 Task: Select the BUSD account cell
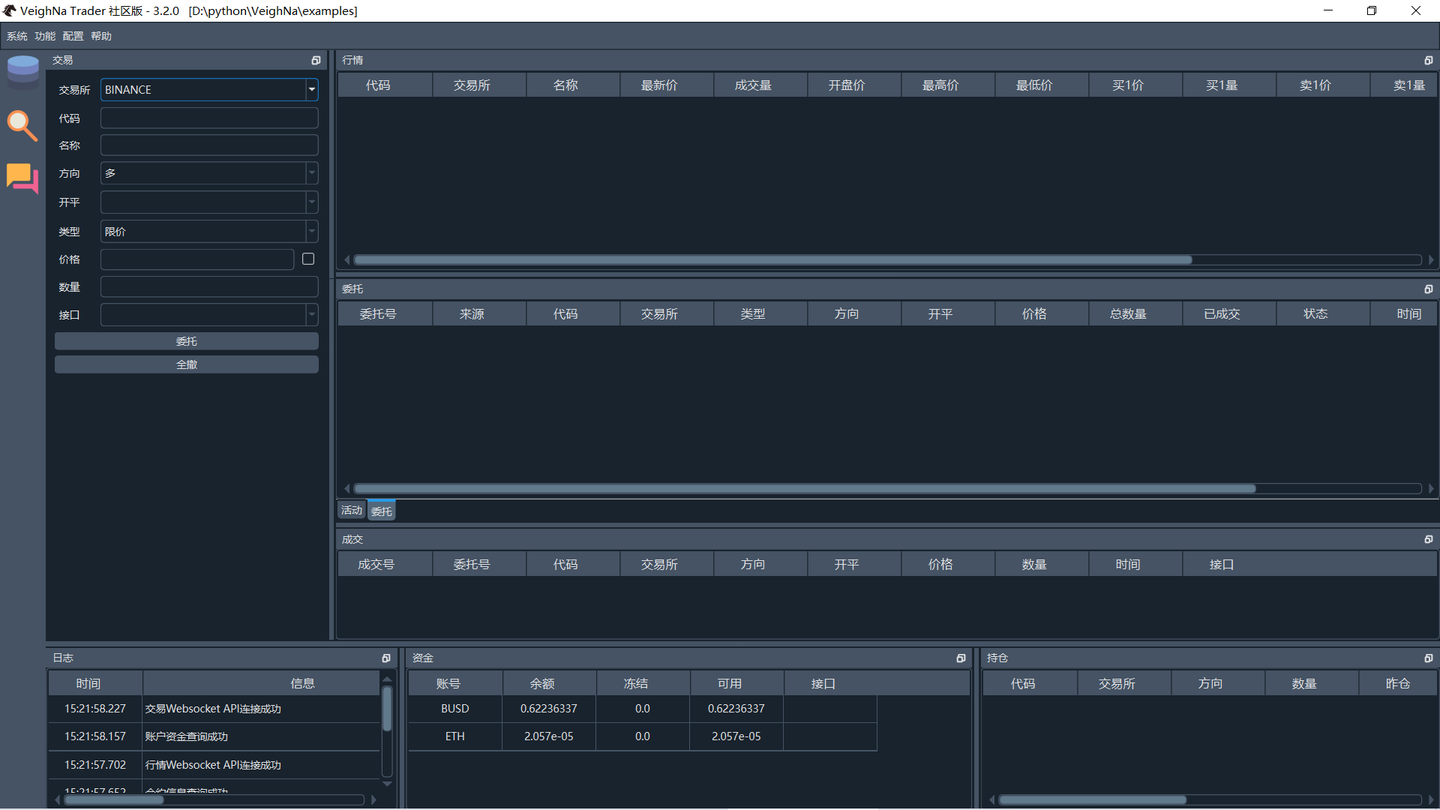[455, 709]
